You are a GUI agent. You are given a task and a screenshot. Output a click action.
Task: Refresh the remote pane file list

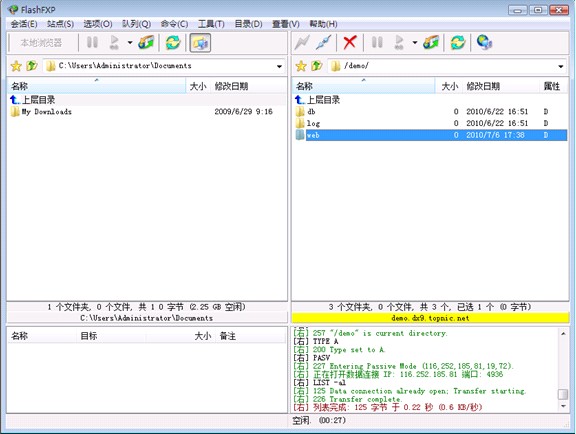tap(458, 43)
